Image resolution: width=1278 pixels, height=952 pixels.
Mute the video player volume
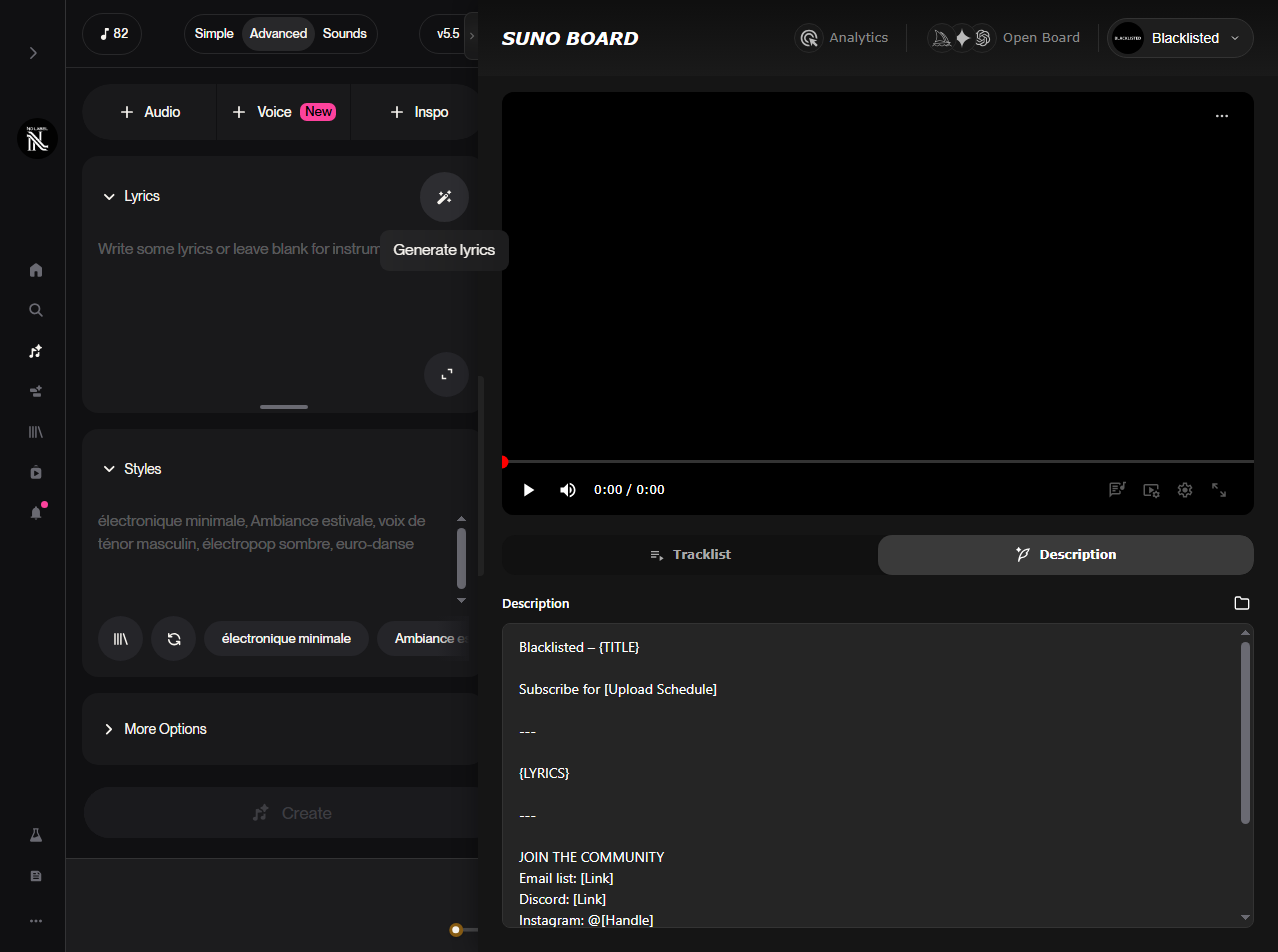point(568,490)
